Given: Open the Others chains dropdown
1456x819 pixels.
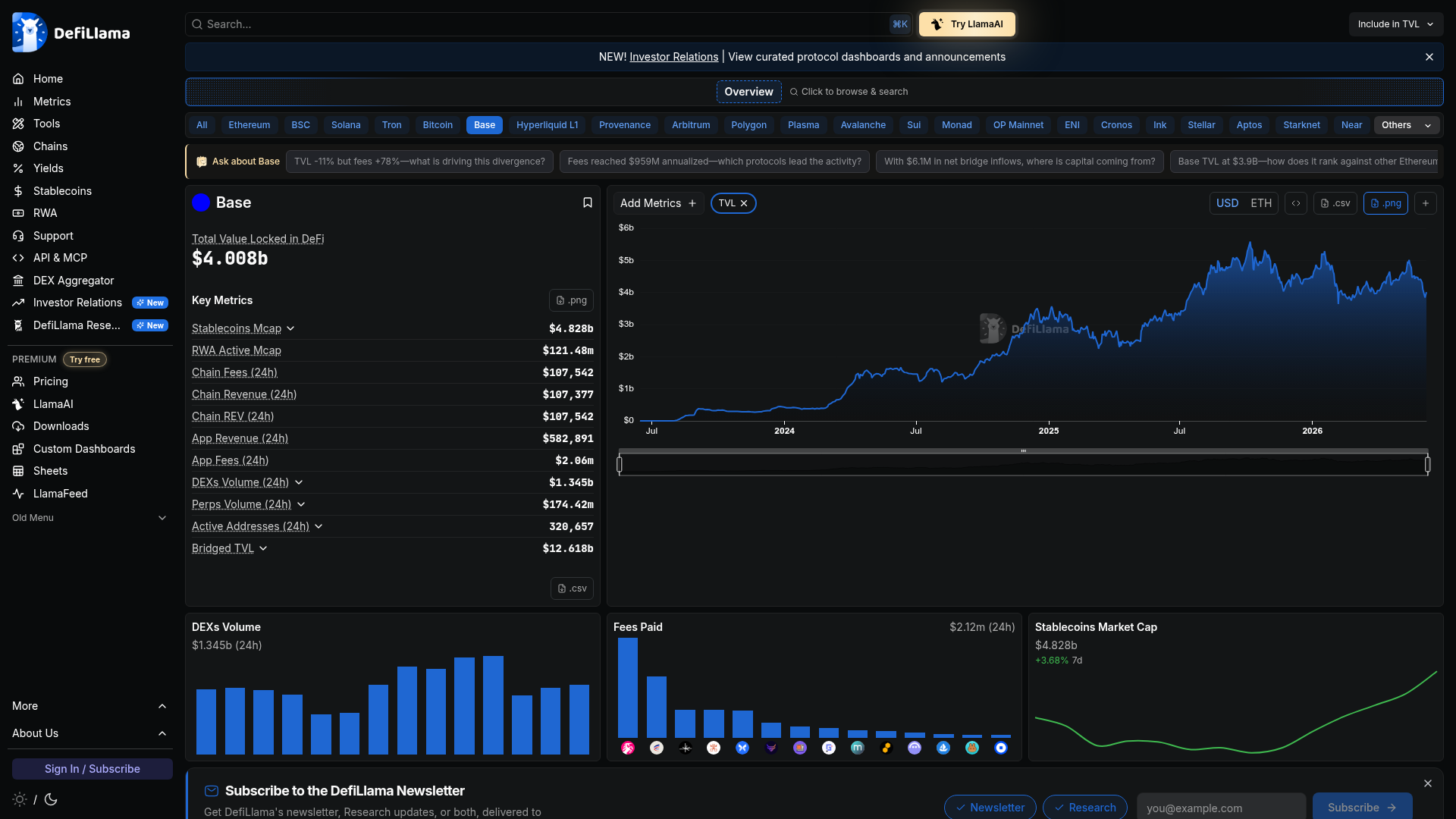Looking at the screenshot, I should pyautogui.click(x=1407, y=125).
